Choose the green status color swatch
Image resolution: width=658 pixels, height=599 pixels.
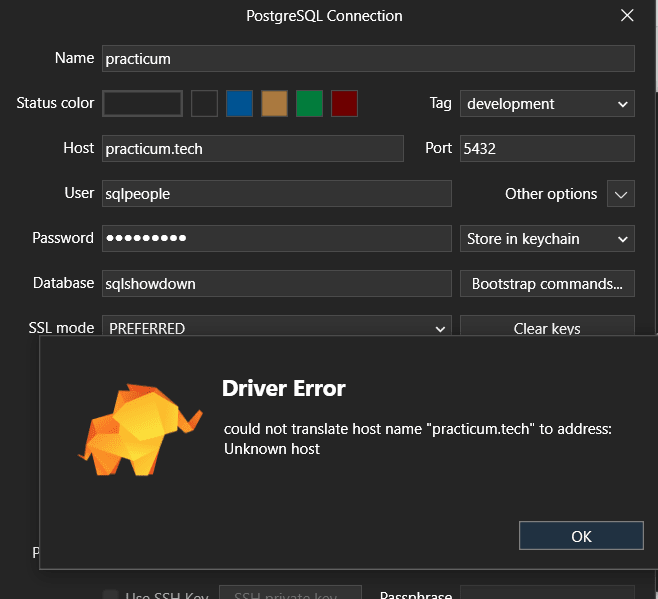[309, 103]
